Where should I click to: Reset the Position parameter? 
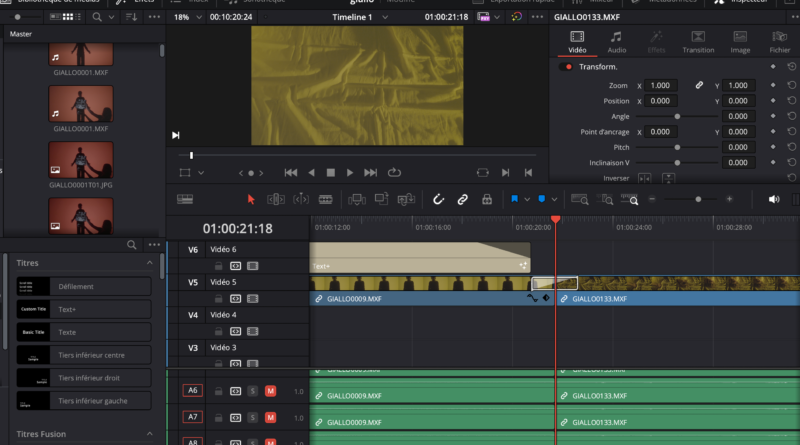coord(791,101)
